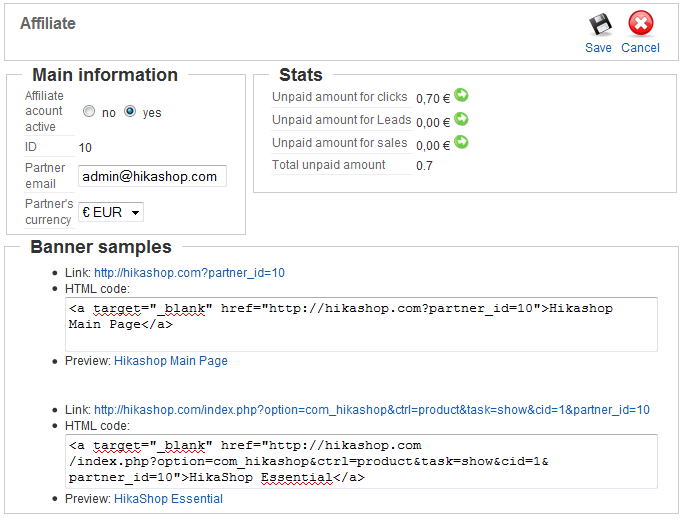
Task: Click green arrow beside unpaid sales amount
Action: [x=461, y=142]
